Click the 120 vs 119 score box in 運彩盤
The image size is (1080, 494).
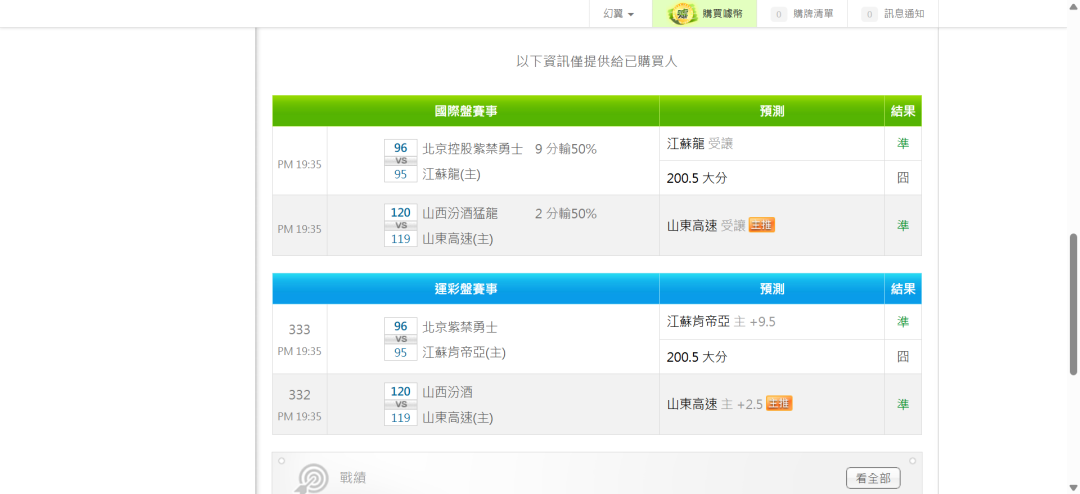tap(400, 405)
